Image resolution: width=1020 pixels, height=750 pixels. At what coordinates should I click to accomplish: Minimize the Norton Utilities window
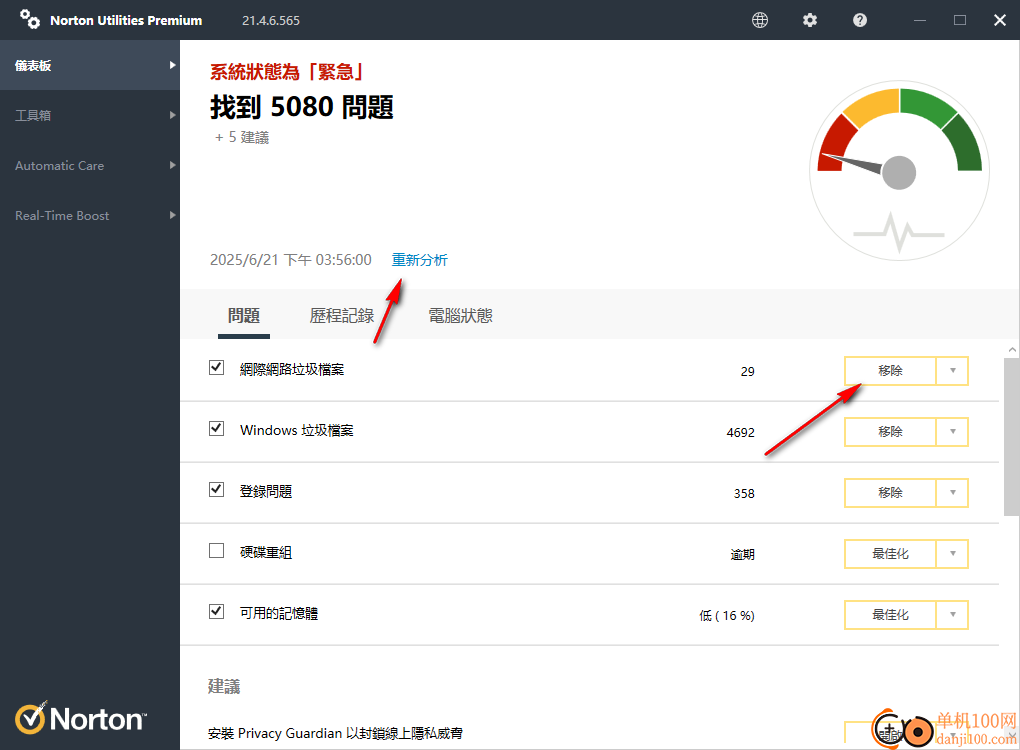tap(920, 20)
